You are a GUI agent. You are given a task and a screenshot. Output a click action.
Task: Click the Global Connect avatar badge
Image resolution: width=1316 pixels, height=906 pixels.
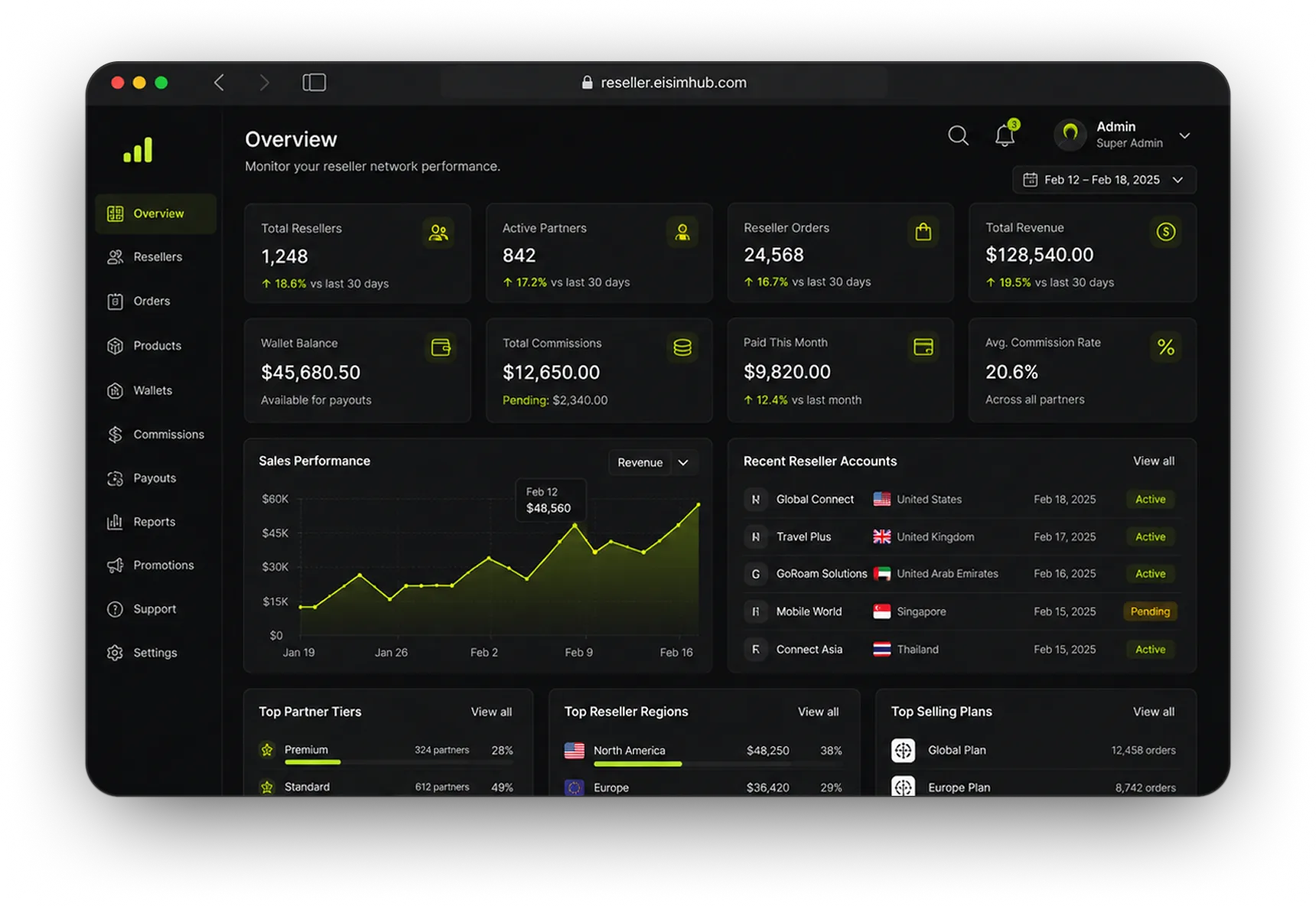[755, 499]
